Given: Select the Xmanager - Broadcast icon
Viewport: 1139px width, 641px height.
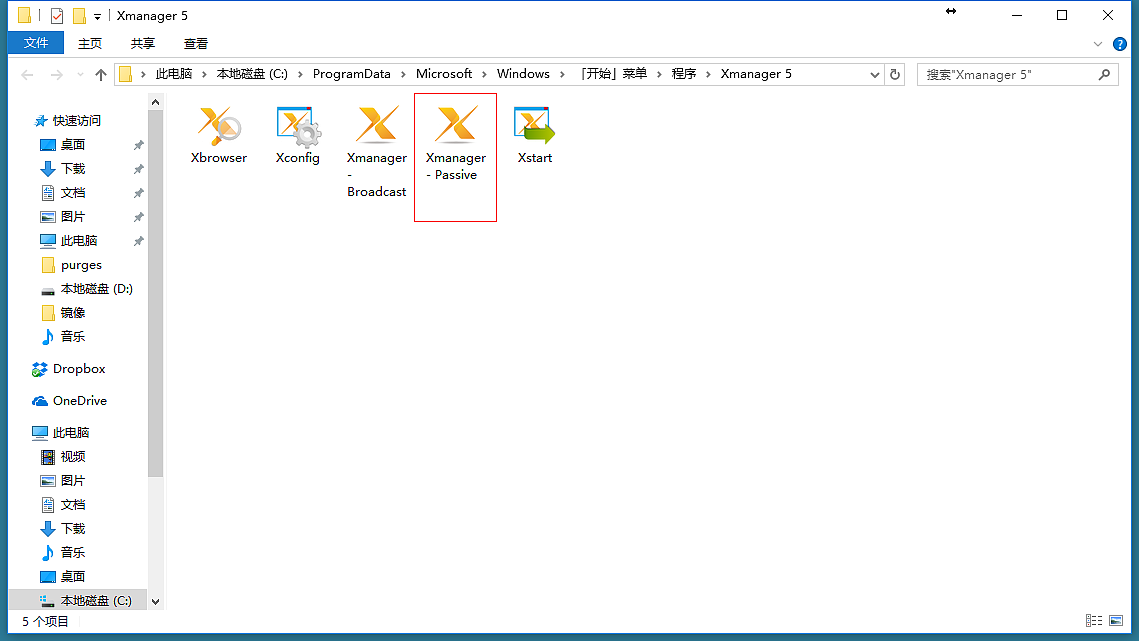Looking at the screenshot, I should 377,127.
